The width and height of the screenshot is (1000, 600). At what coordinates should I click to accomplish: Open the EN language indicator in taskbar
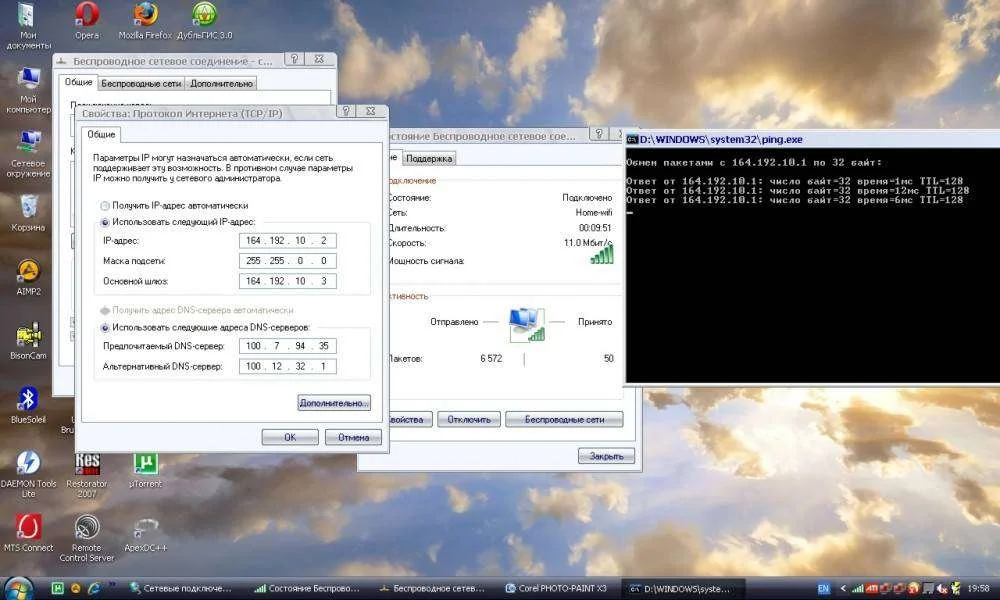[x=823, y=588]
